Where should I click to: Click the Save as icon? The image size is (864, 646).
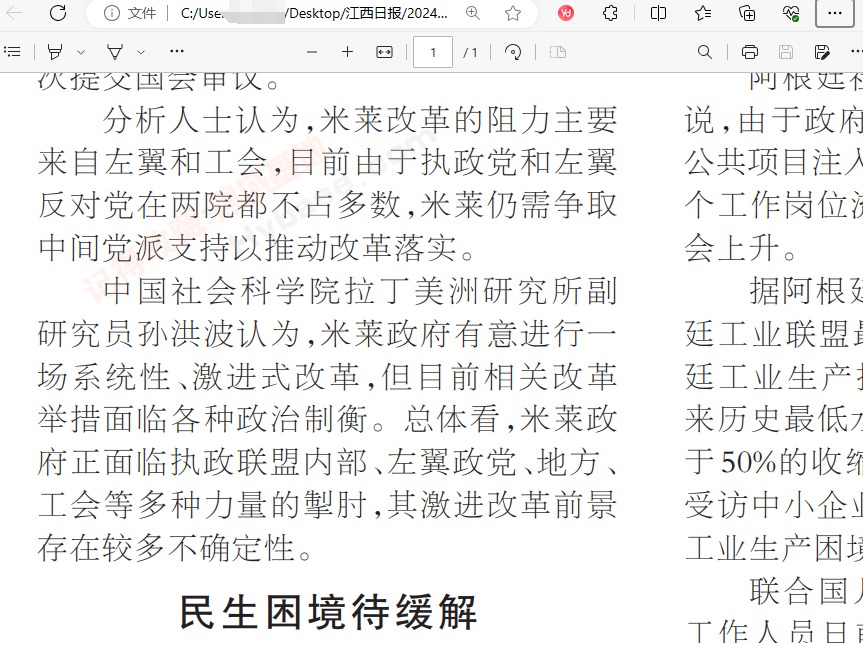pyautogui.click(x=822, y=52)
